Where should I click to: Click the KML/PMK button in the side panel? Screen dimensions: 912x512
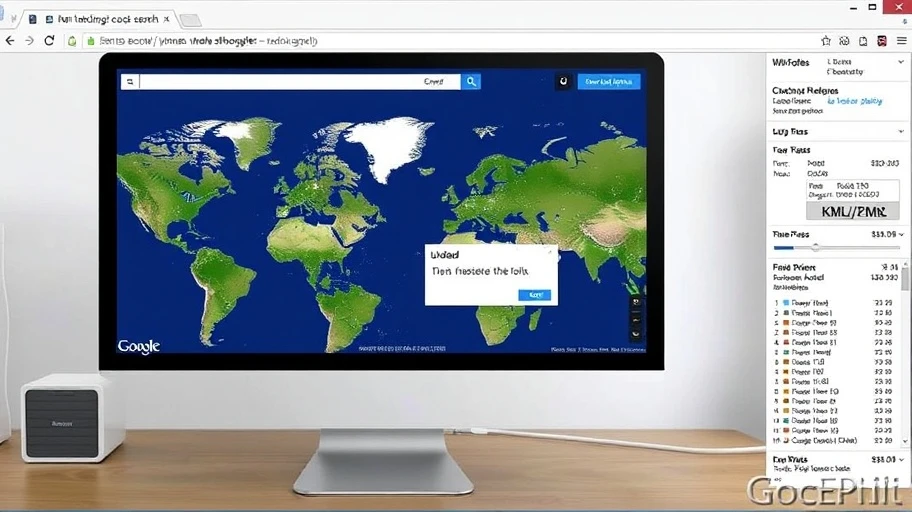click(853, 211)
